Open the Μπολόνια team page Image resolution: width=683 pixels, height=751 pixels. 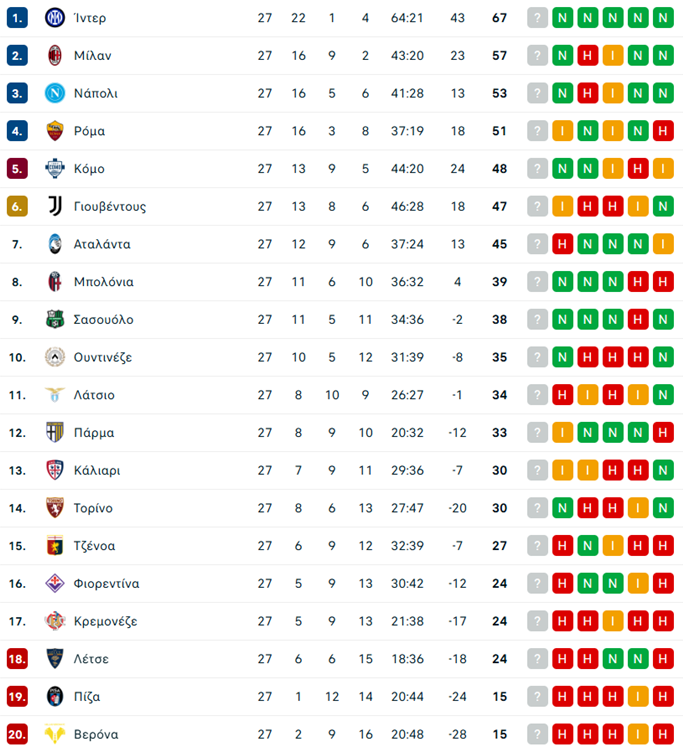103,282
